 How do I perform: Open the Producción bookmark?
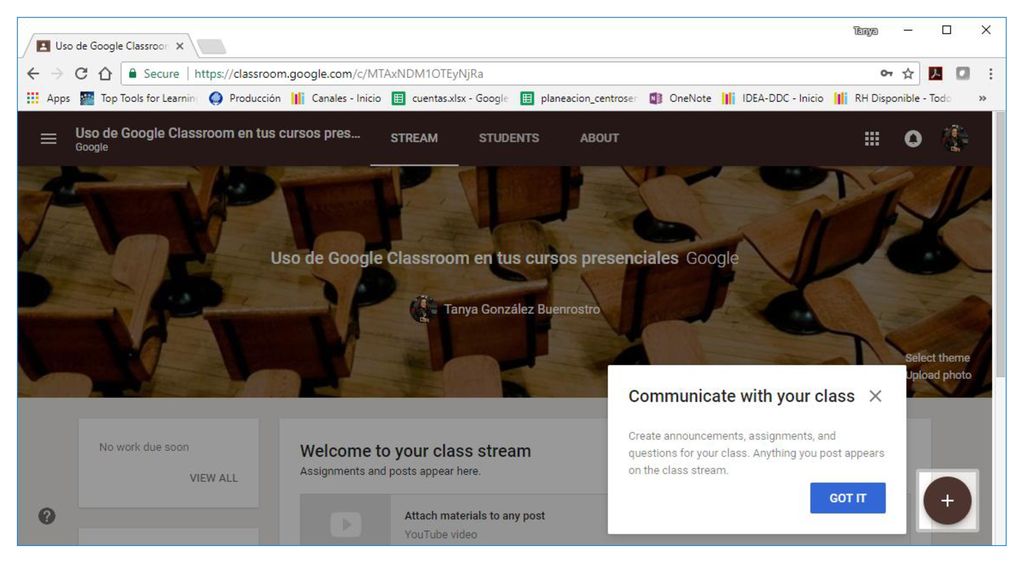[245, 98]
